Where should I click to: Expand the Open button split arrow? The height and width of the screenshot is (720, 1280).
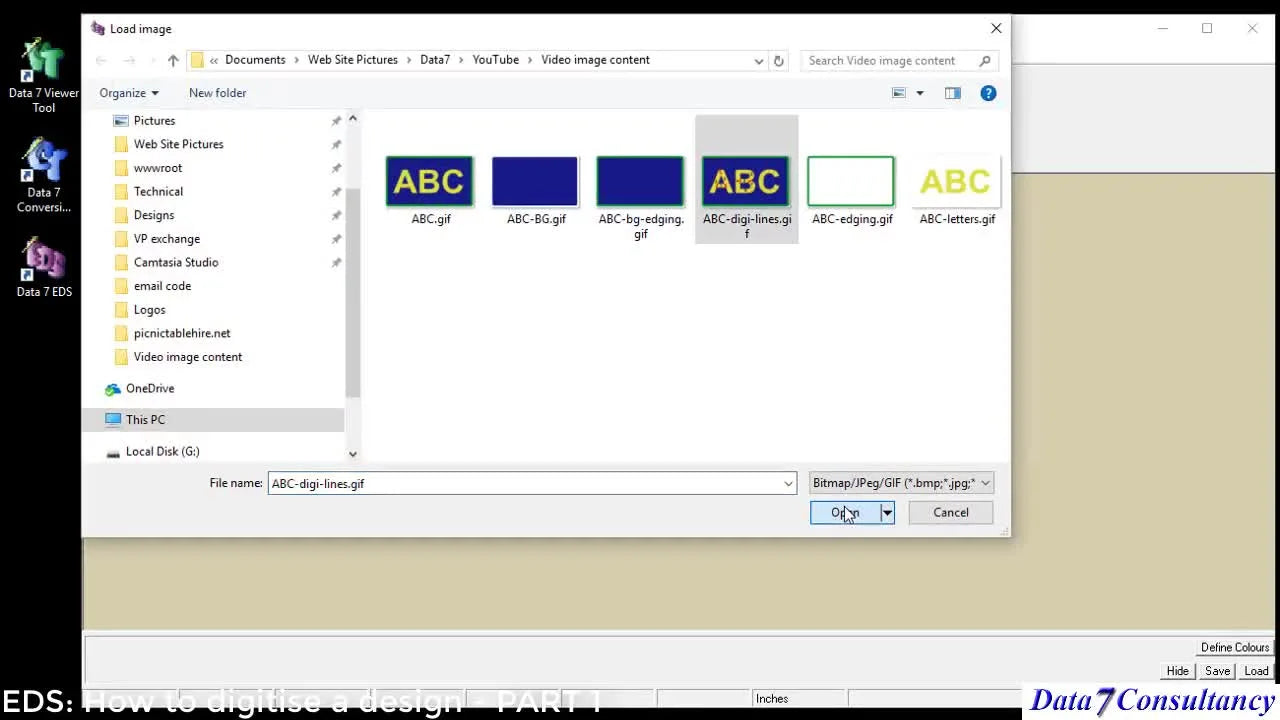click(x=886, y=512)
